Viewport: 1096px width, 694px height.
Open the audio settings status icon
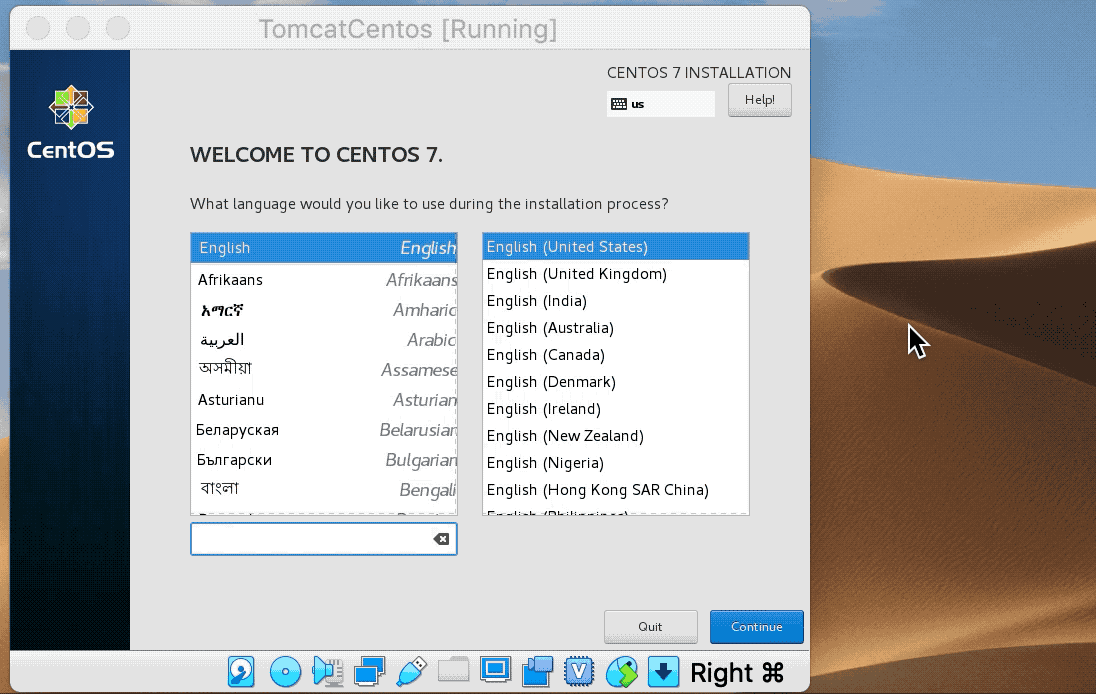pos(327,672)
